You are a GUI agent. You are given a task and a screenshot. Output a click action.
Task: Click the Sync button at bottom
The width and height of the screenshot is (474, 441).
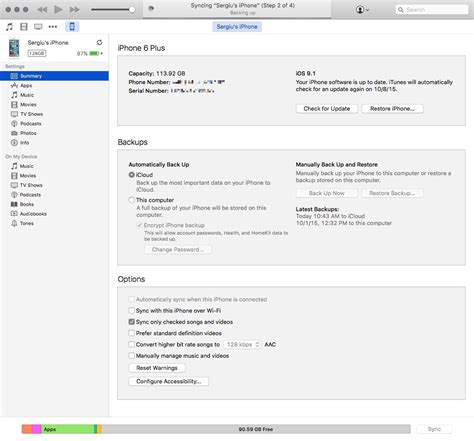point(434,429)
